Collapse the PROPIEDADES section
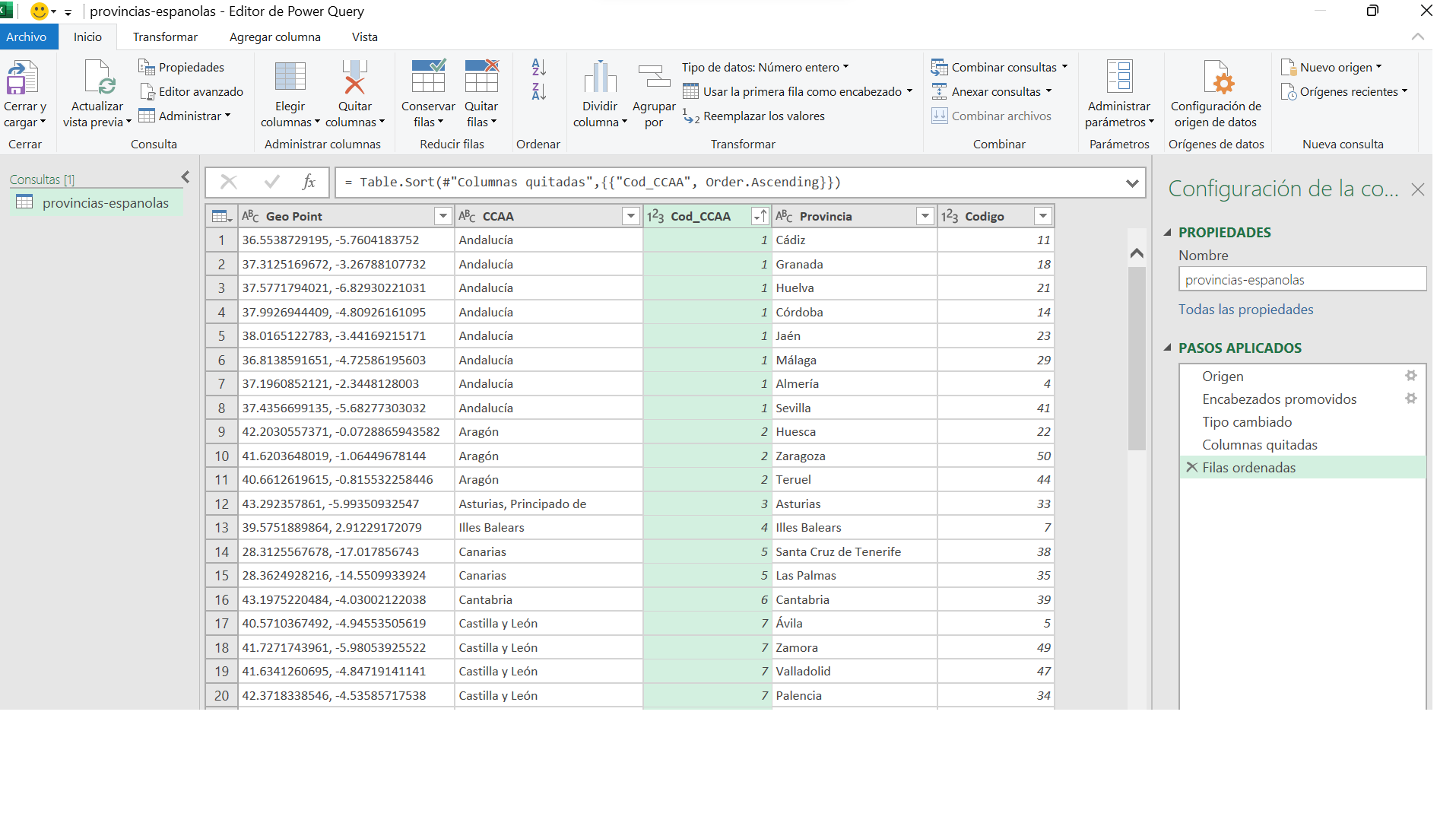Screen dimensions: 1456x823 click(x=1168, y=232)
